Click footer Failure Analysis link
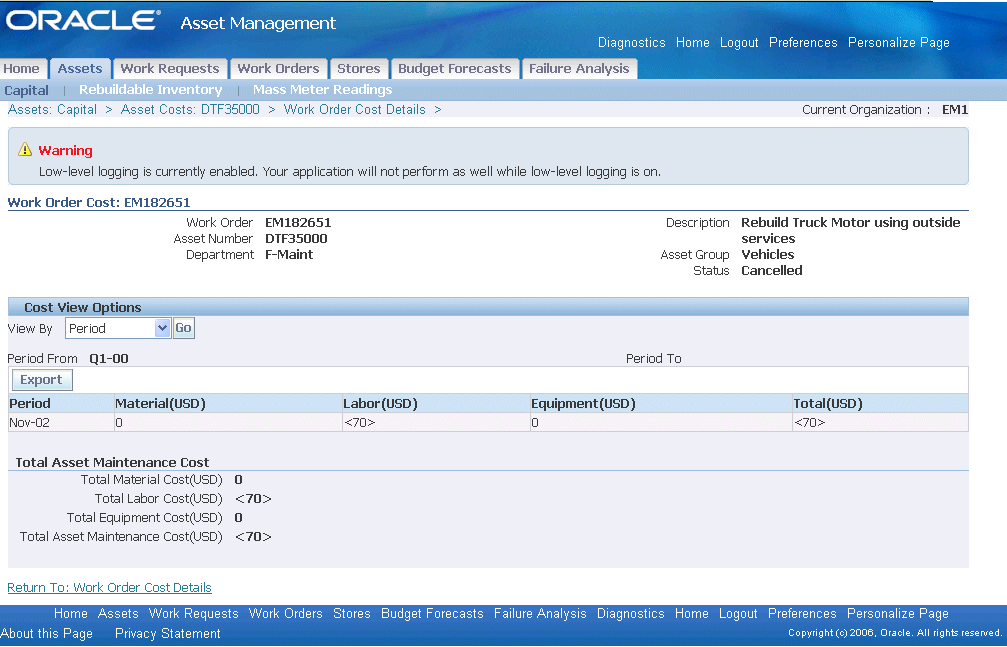The width and height of the screenshot is (1007, 647). 540,614
